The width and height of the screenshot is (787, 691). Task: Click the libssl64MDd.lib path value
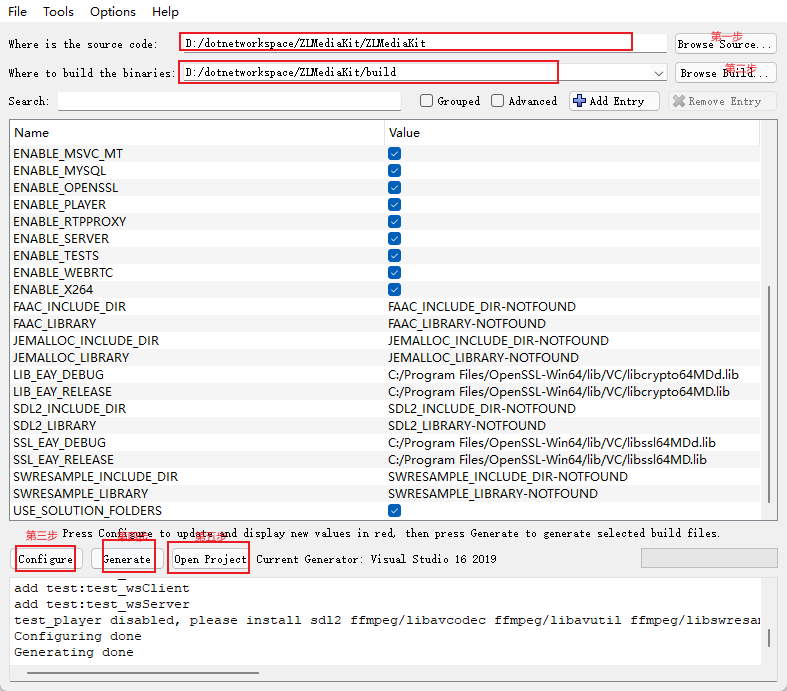[x=552, y=443]
